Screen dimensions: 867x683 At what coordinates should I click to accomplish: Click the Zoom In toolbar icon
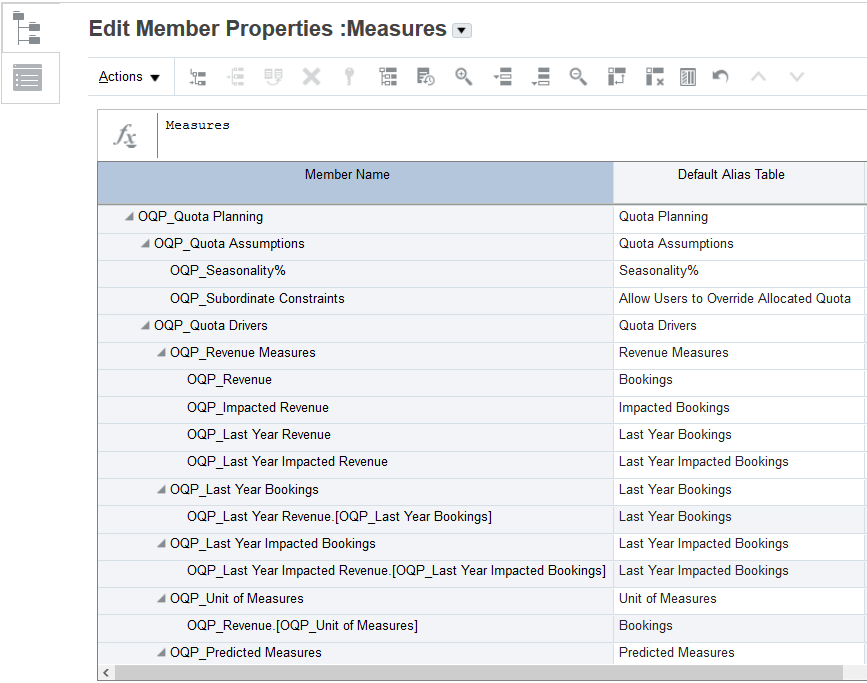click(x=463, y=77)
